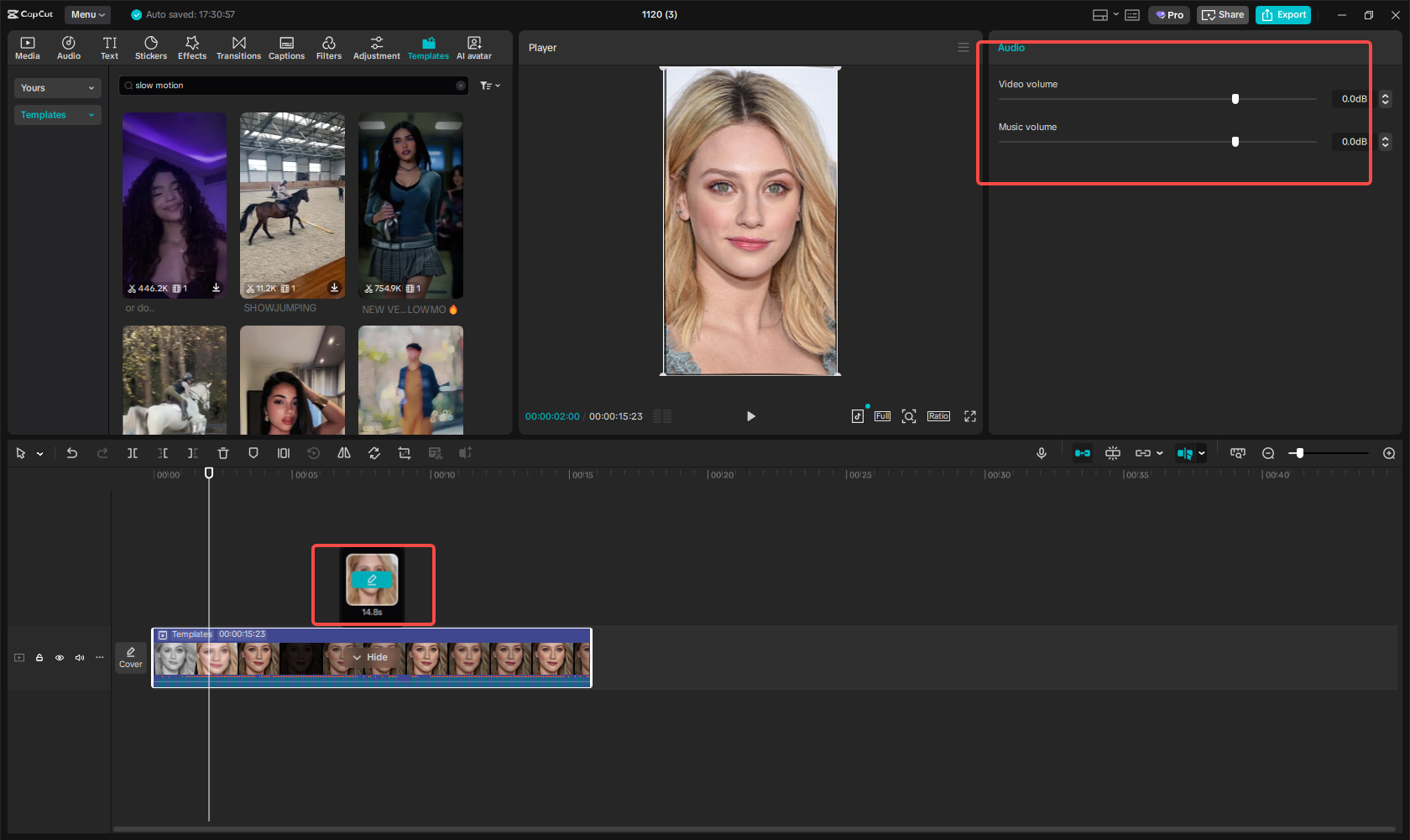Open the Stickers panel
Image resolution: width=1410 pixels, height=840 pixels.
click(x=151, y=47)
